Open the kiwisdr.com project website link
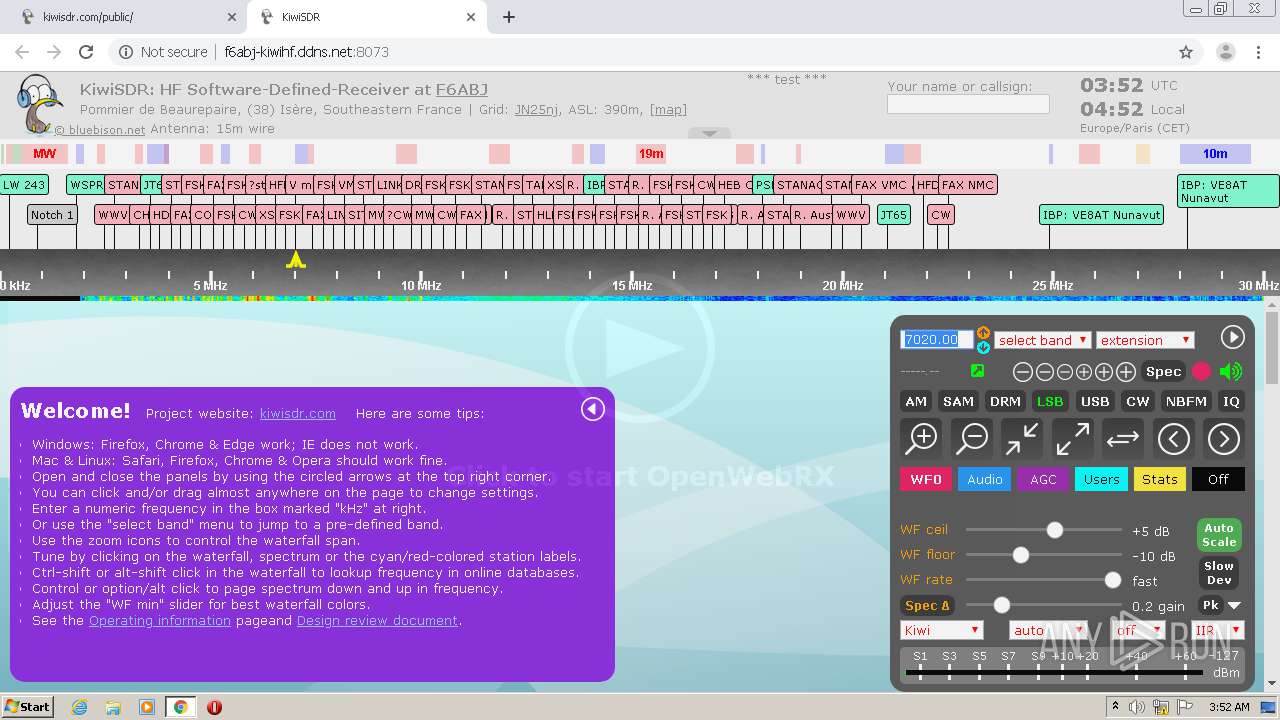 298,413
